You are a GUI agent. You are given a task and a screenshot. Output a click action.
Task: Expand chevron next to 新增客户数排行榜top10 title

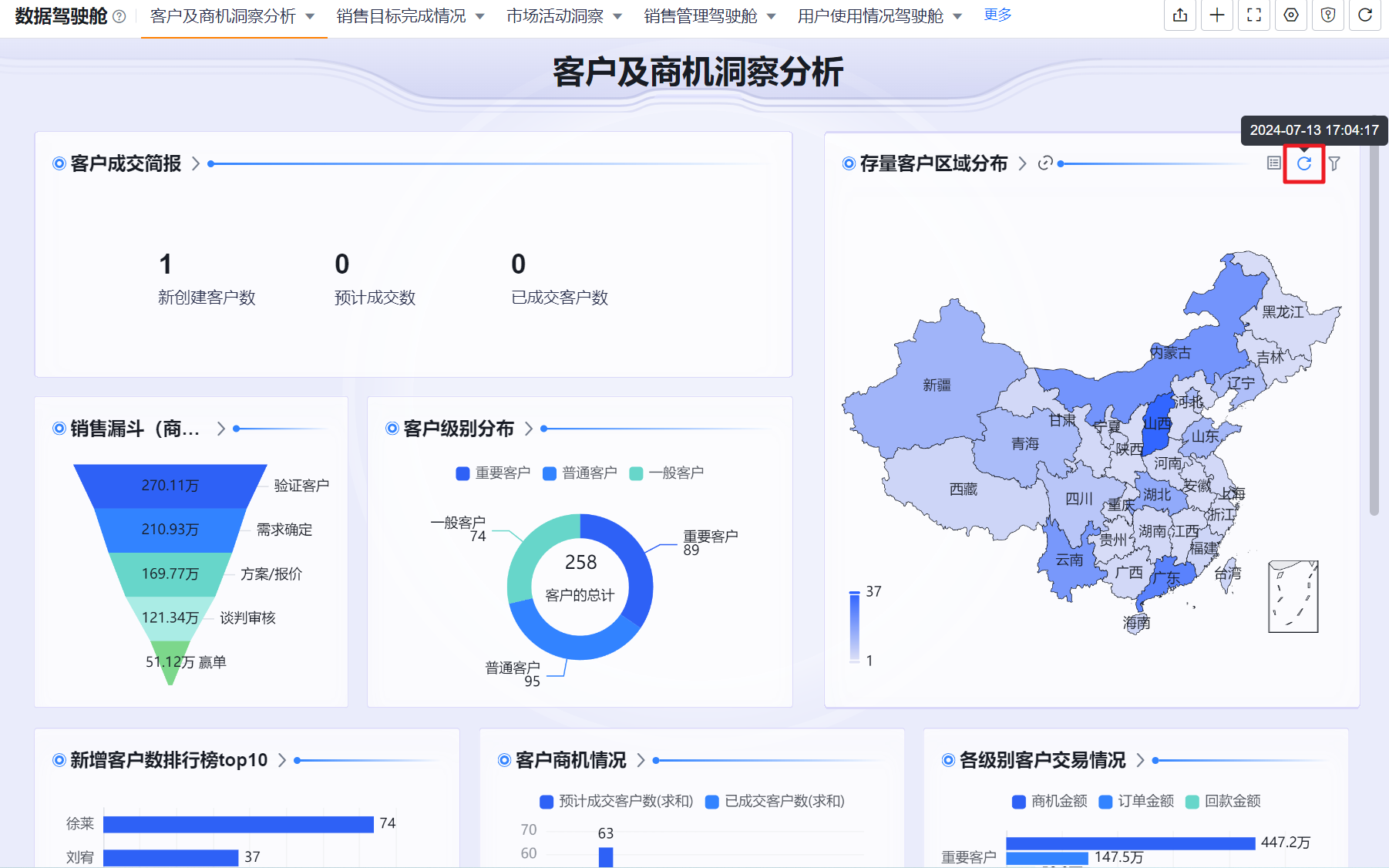point(281,760)
